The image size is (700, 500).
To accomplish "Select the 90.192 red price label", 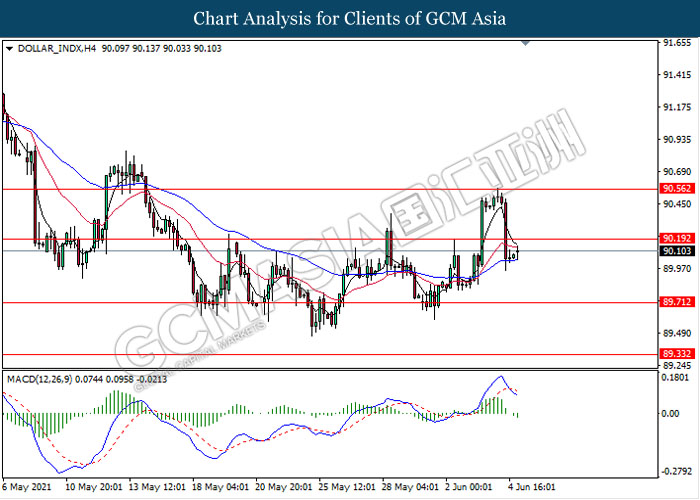I will (677, 238).
